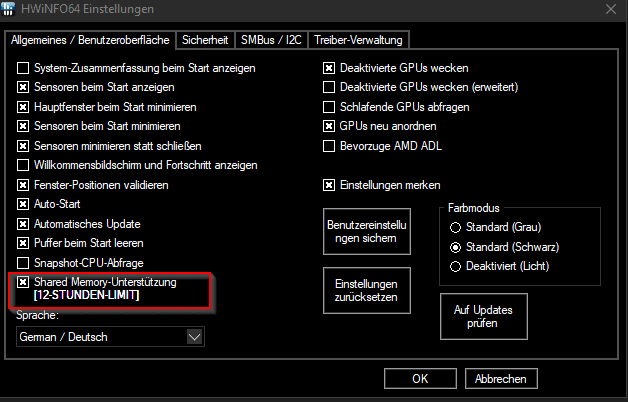Choose Deaktiviert (Licht) color mode
The height and width of the screenshot is (402, 628).
tap(455, 266)
